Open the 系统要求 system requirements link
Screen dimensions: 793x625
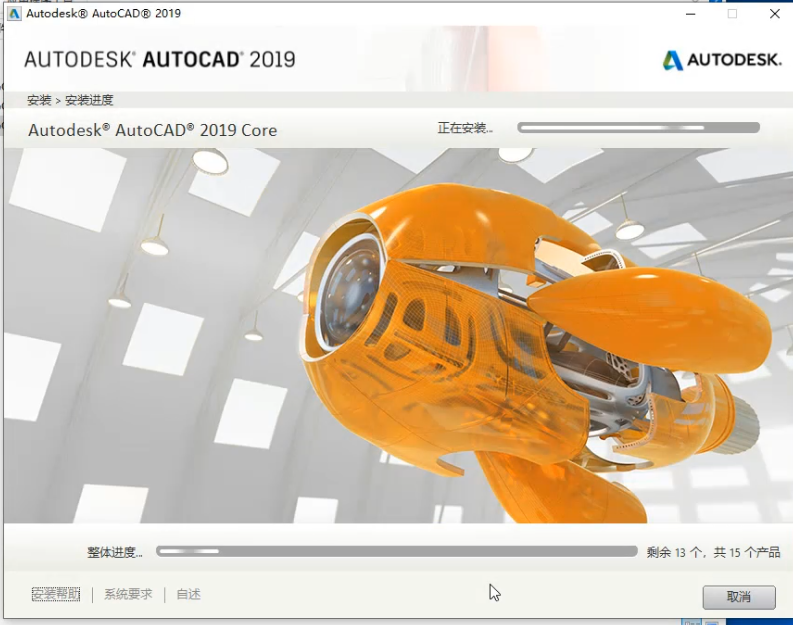[x=128, y=594]
